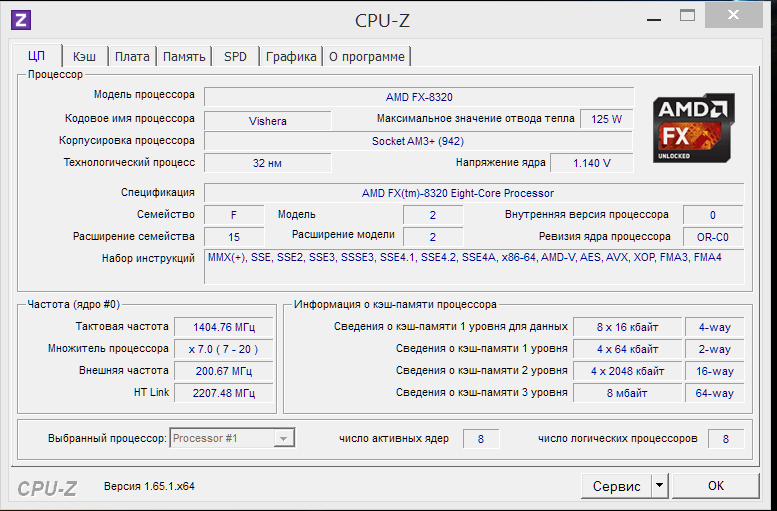Click the Сервис button
The width and height of the screenshot is (777, 511).
616,486
